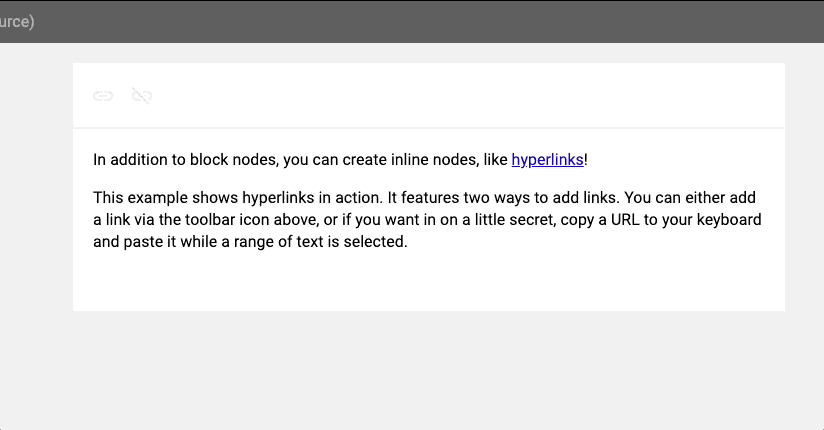824x430 pixels.
Task: Click the first paragraph starting "In addition to block nodes"
Action: pyautogui.click(x=340, y=159)
